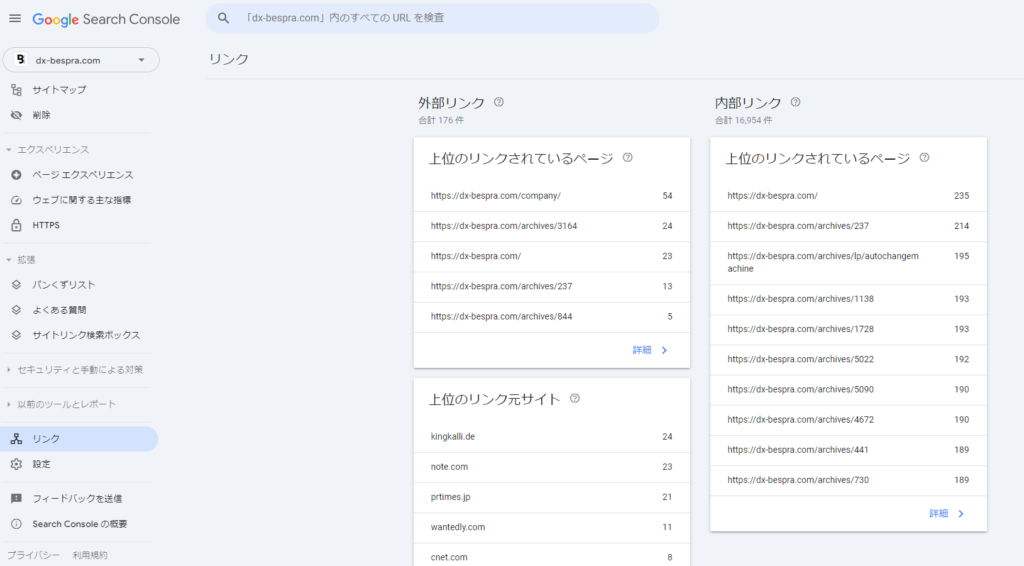Select internal row archives/lp/autochangemachine
The height and width of the screenshot is (566, 1024).
(848, 262)
